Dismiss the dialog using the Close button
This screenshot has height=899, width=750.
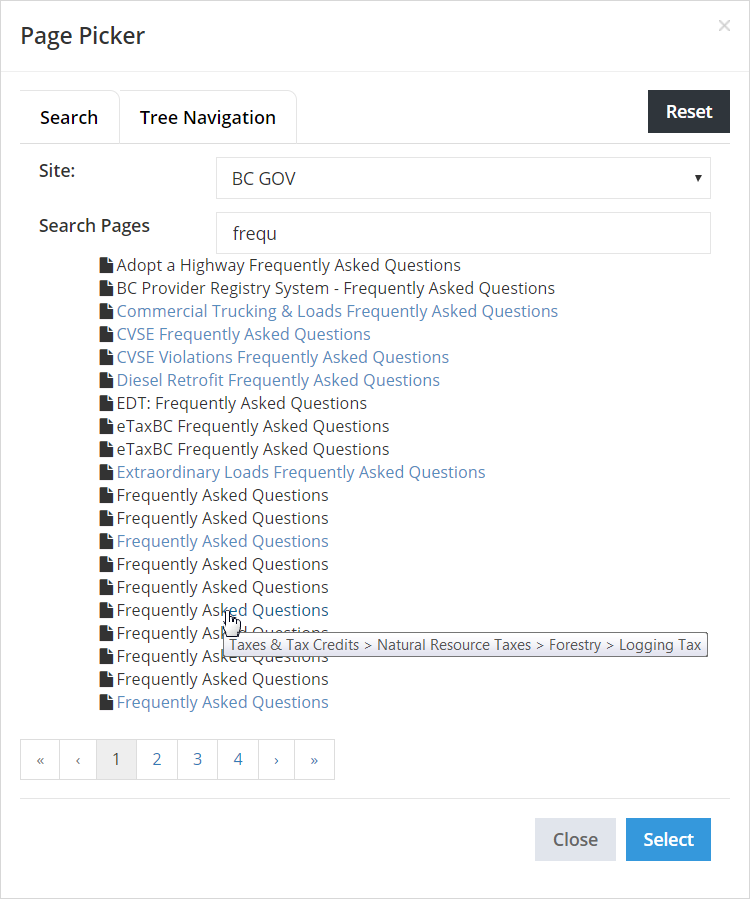[575, 839]
